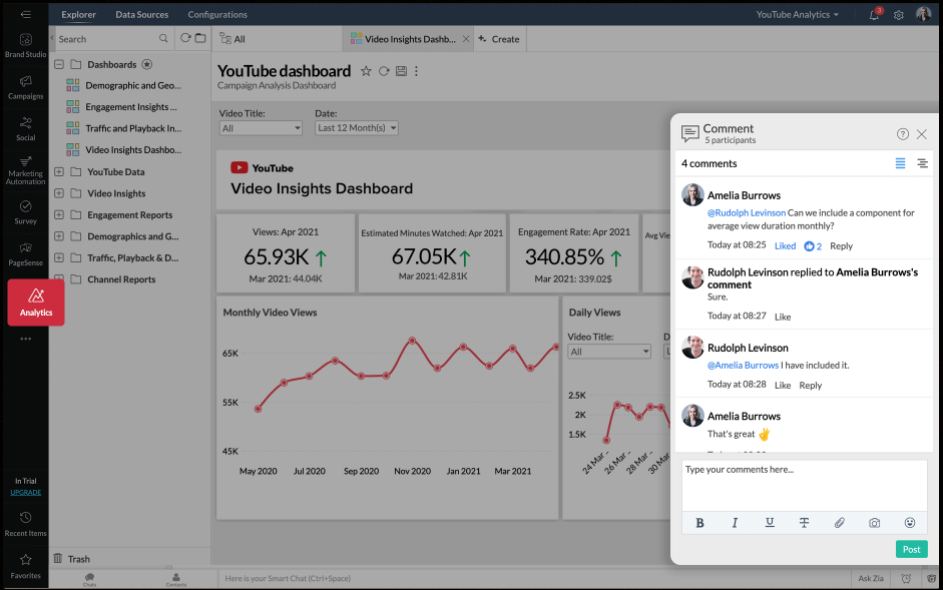Click Liked on Amelia Burrows's first comment
This screenshot has width=943, height=590.
coord(785,245)
